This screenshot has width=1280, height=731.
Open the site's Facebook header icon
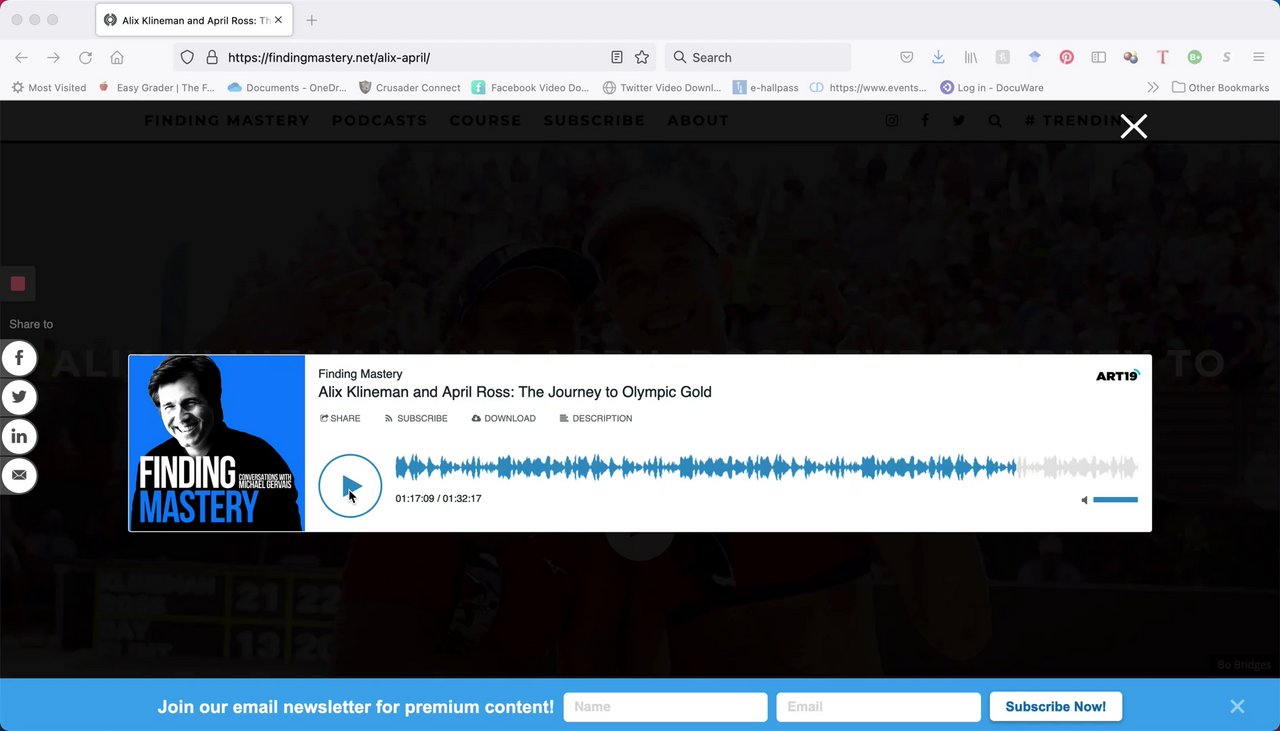(x=925, y=120)
